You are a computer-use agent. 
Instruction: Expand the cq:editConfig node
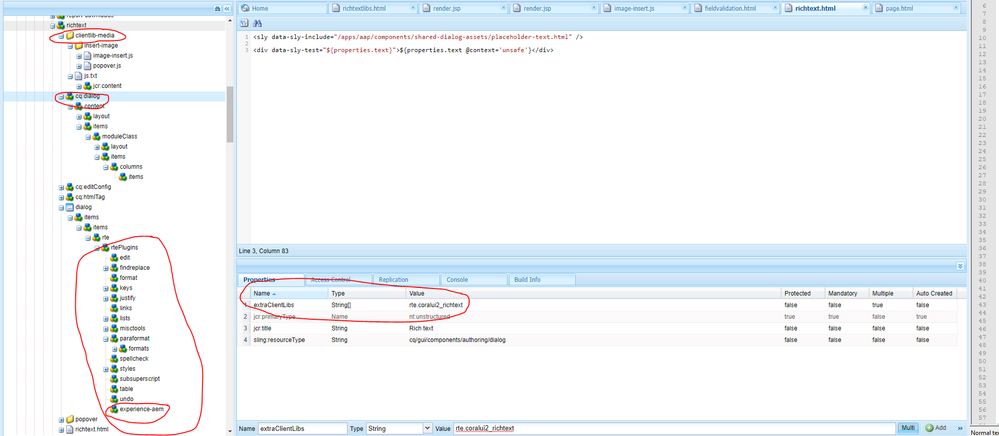(x=62, y=187)
